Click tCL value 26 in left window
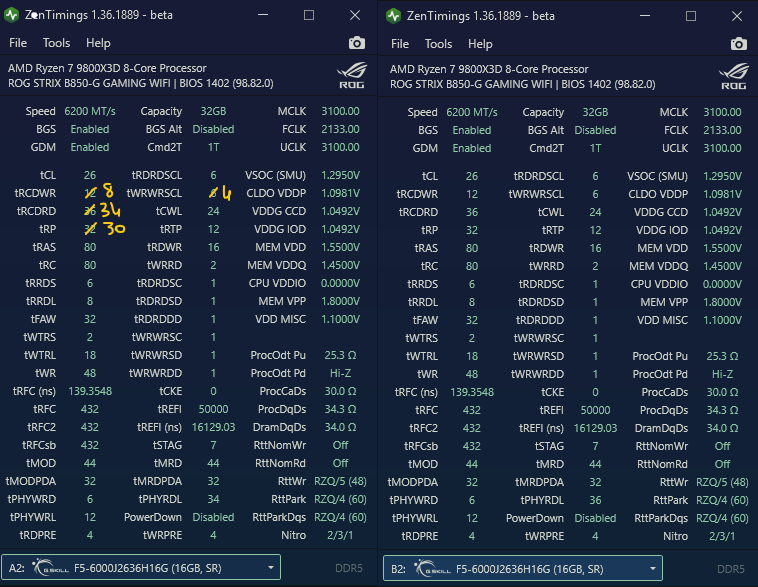 (90, 175)
